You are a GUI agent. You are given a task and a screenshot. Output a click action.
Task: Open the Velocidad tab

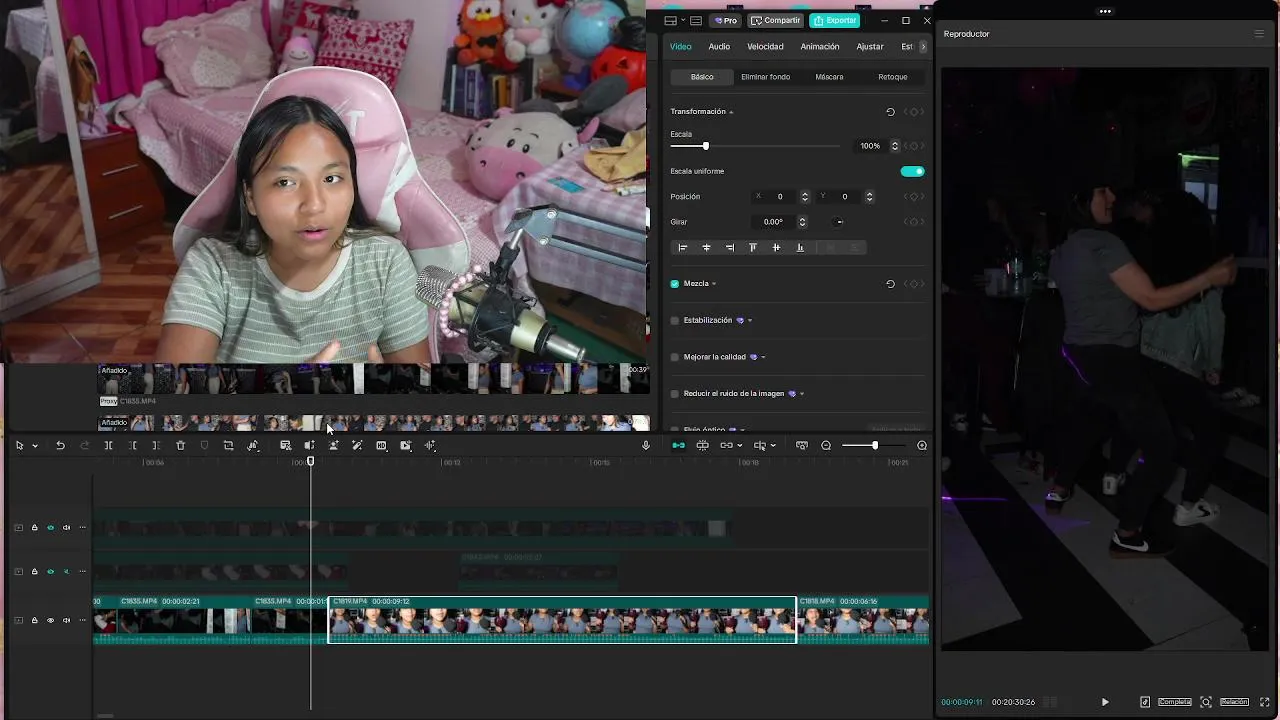[x=765, y=47]
